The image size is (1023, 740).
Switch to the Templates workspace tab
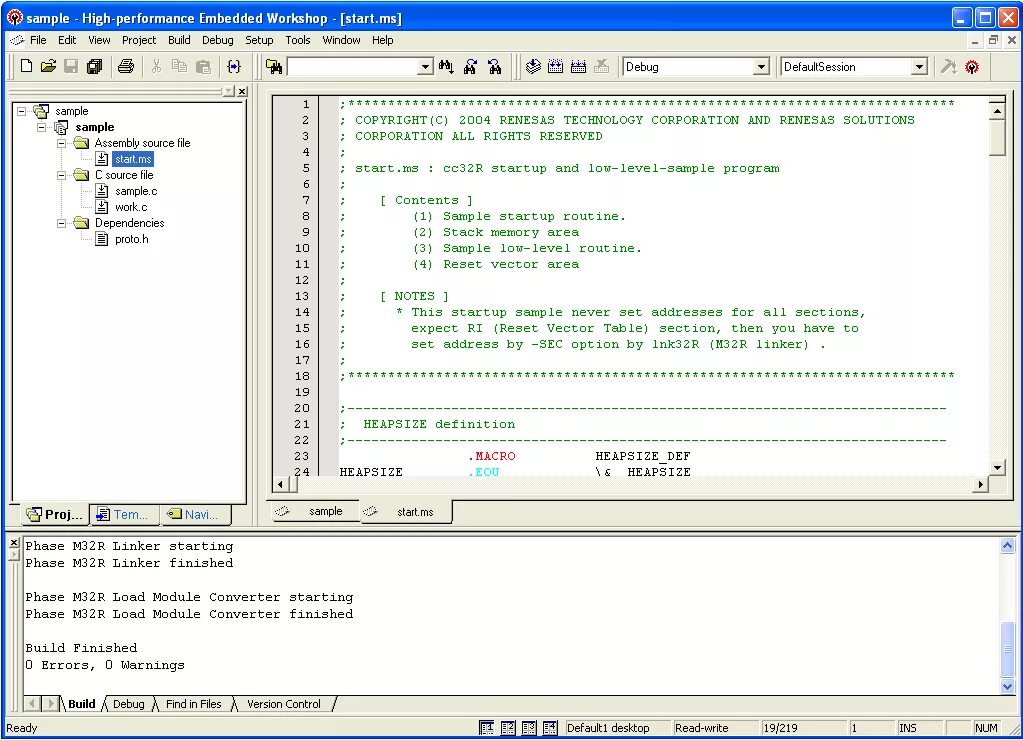(x=123, y=514)
